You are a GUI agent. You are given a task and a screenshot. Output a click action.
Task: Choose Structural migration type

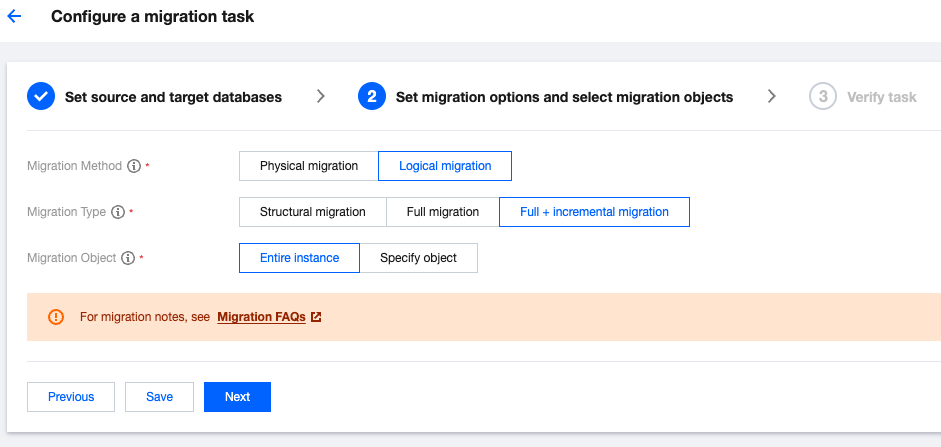(x=312, y=212)
